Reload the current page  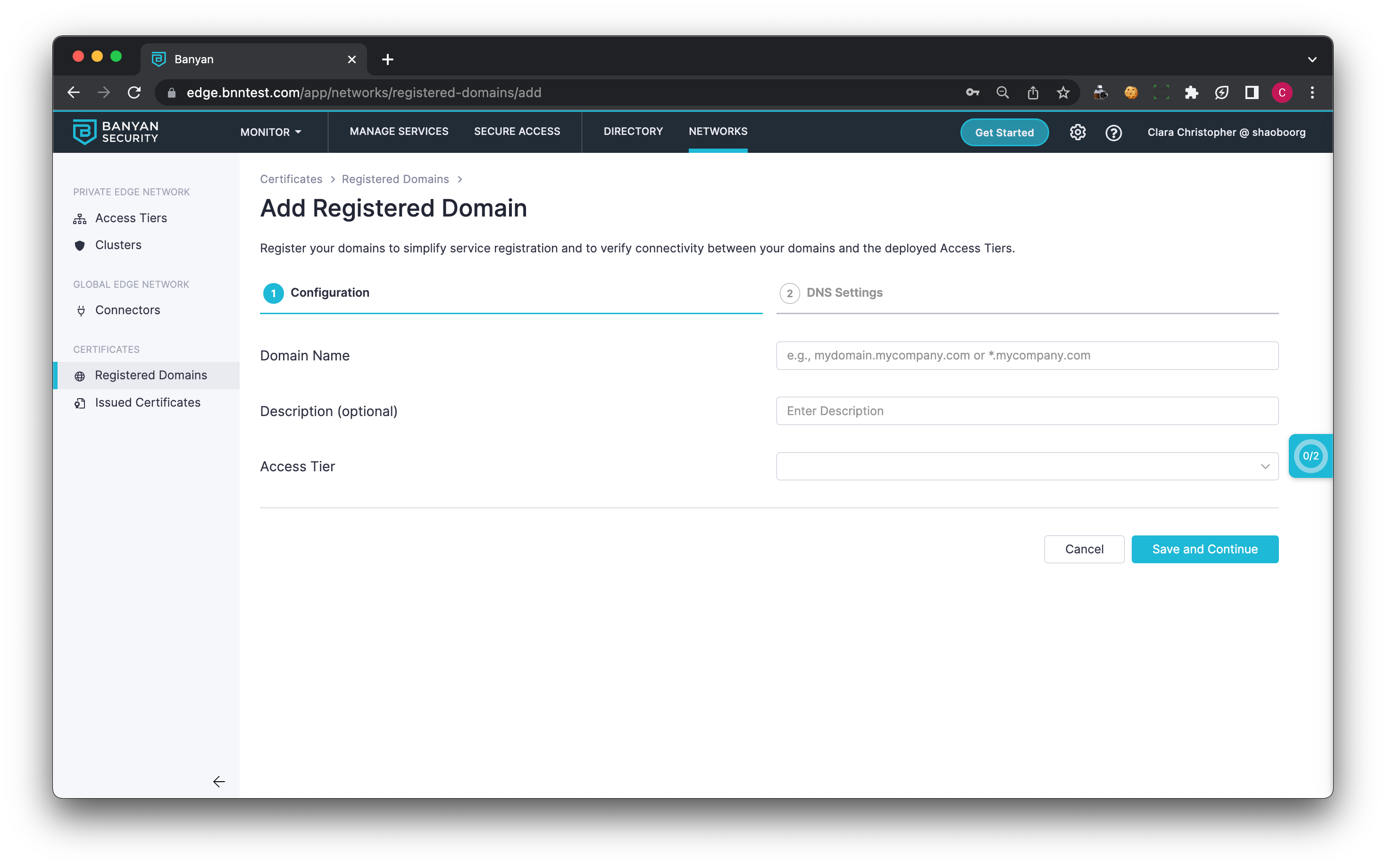click(x=134, y=92)
